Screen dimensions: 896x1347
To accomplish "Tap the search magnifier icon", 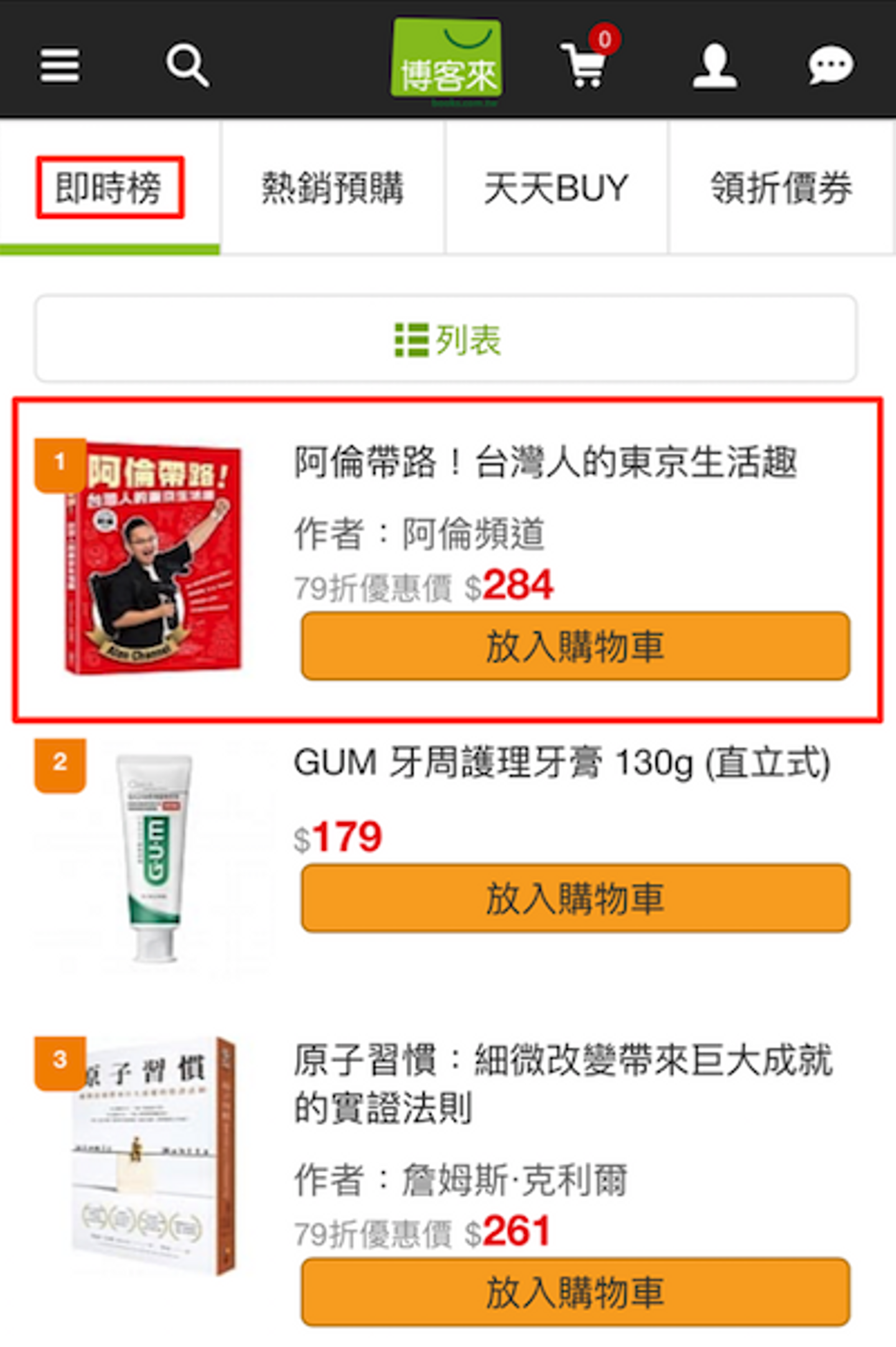I will [187, 65].
